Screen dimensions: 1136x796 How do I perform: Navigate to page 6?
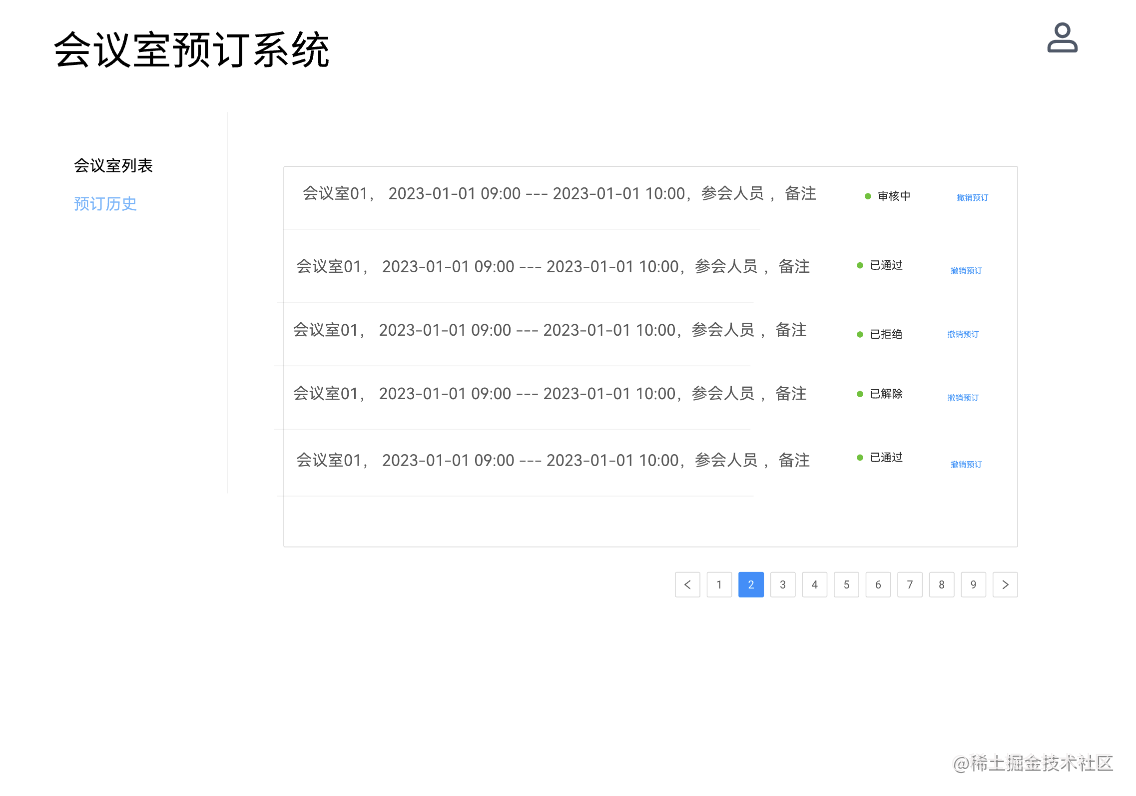point(878,585)
